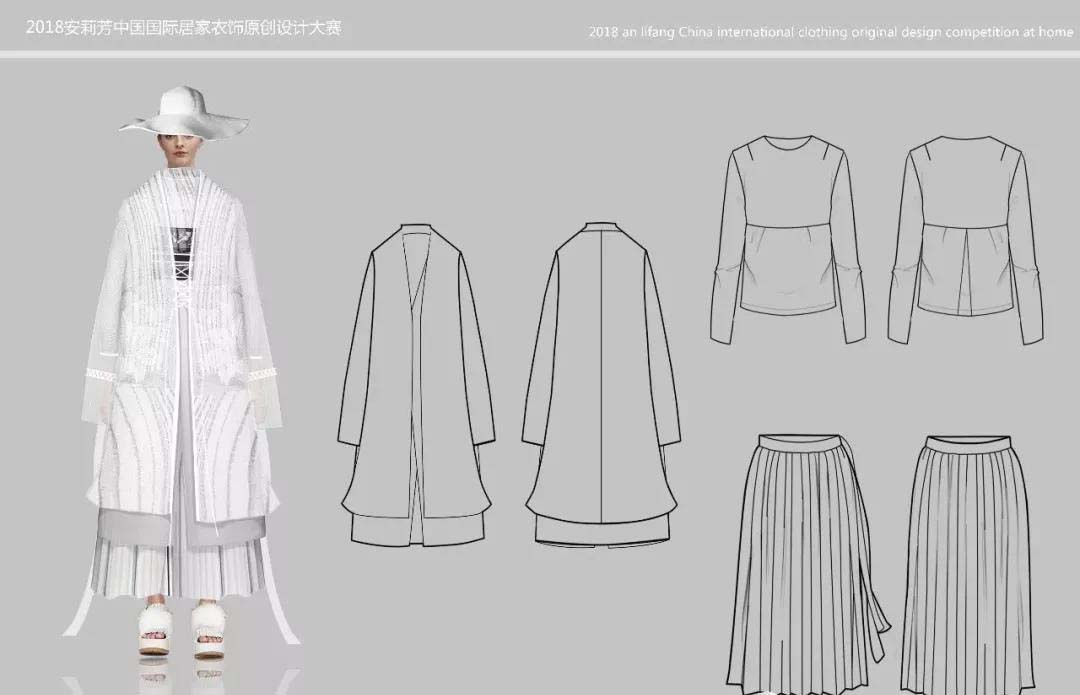Select the model's wide-brim white hat

point(183,112)
